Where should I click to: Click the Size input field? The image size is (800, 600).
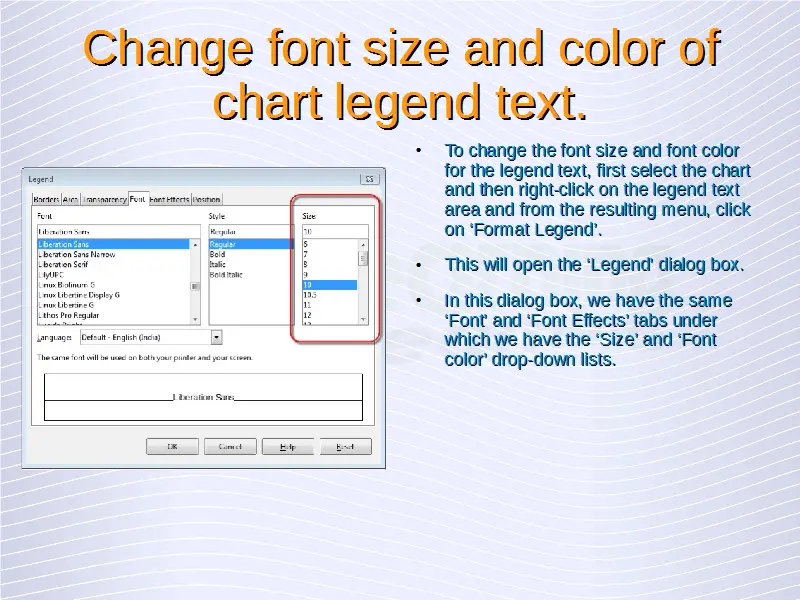tap(334, 231)
